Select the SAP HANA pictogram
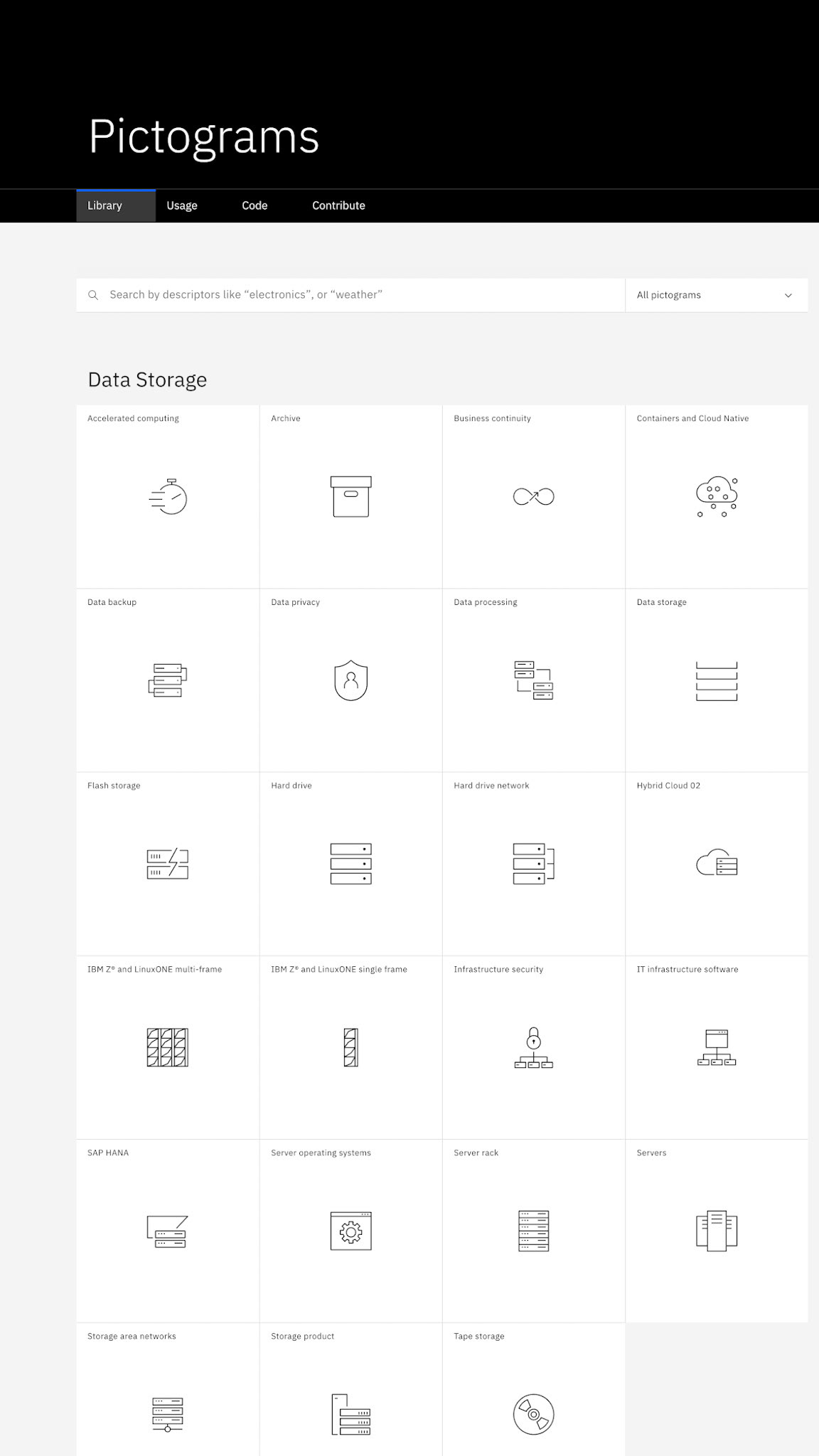819x1456 pixels. point(168,1231)
